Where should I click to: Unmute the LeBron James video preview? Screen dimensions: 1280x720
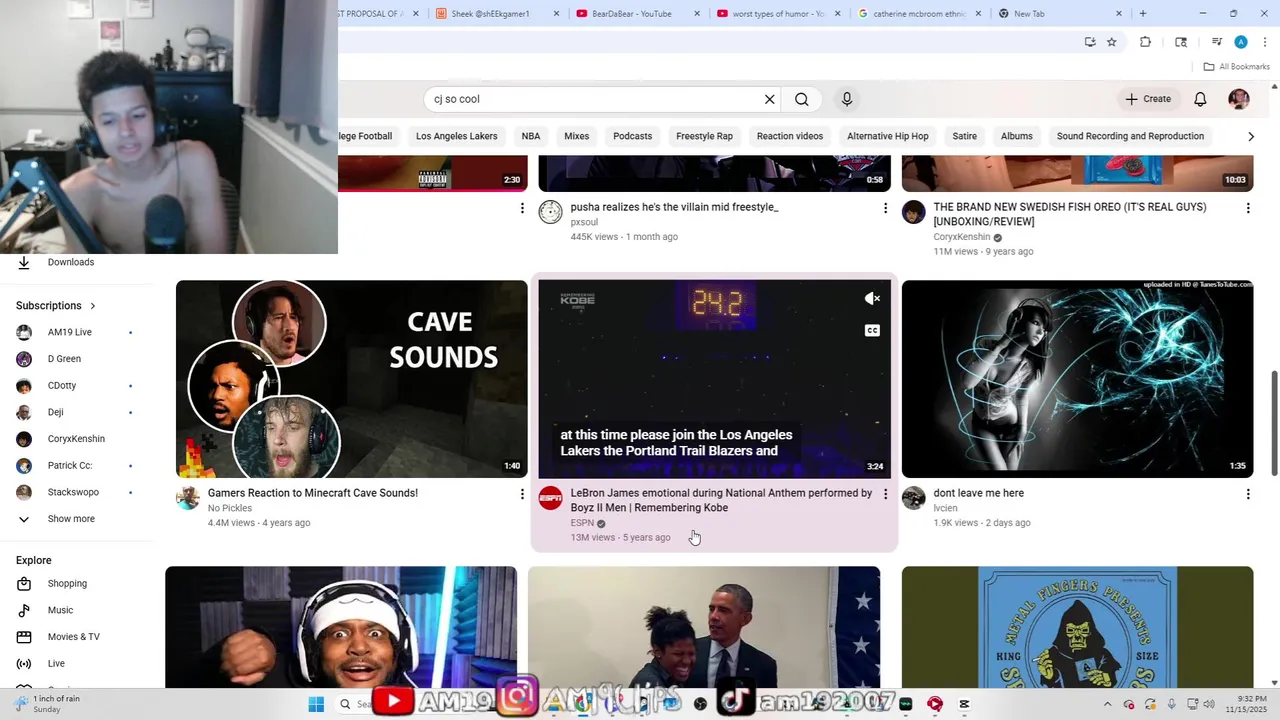(x=872, y=298)
